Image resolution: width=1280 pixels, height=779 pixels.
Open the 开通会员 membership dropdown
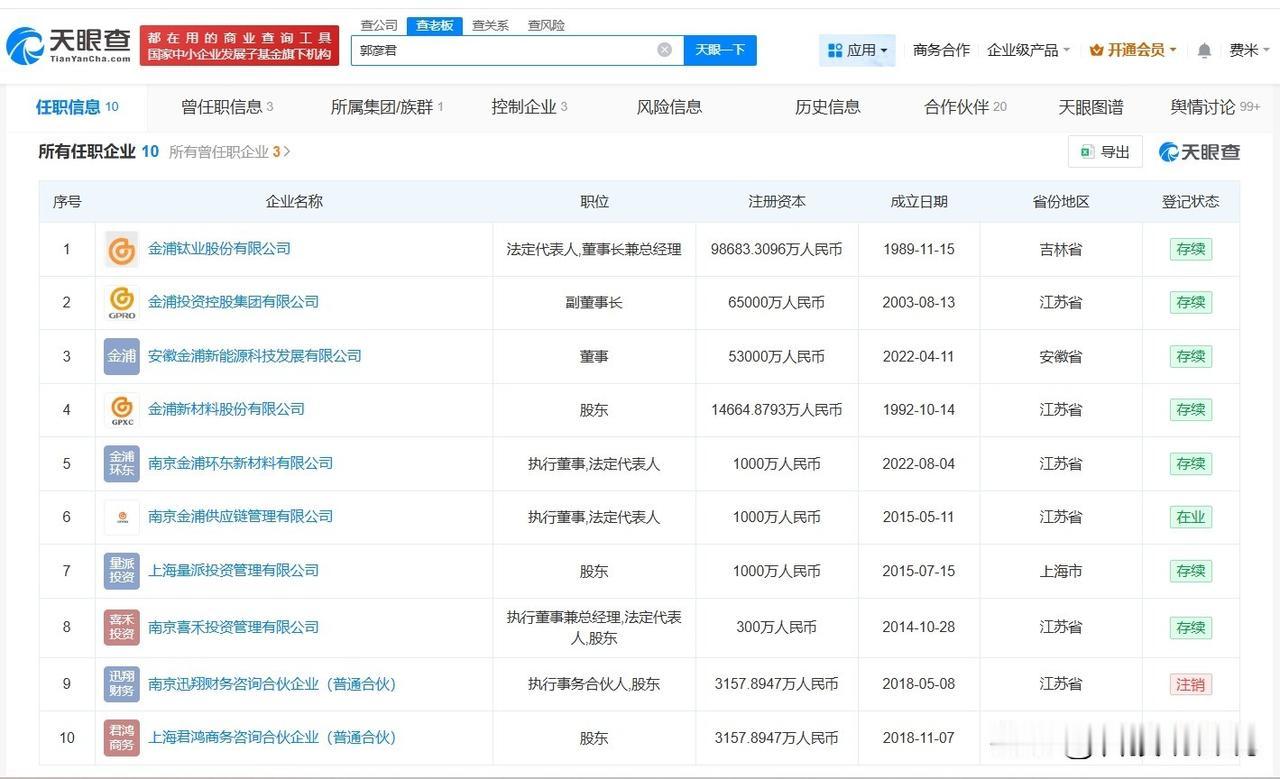pos(1133,50)
